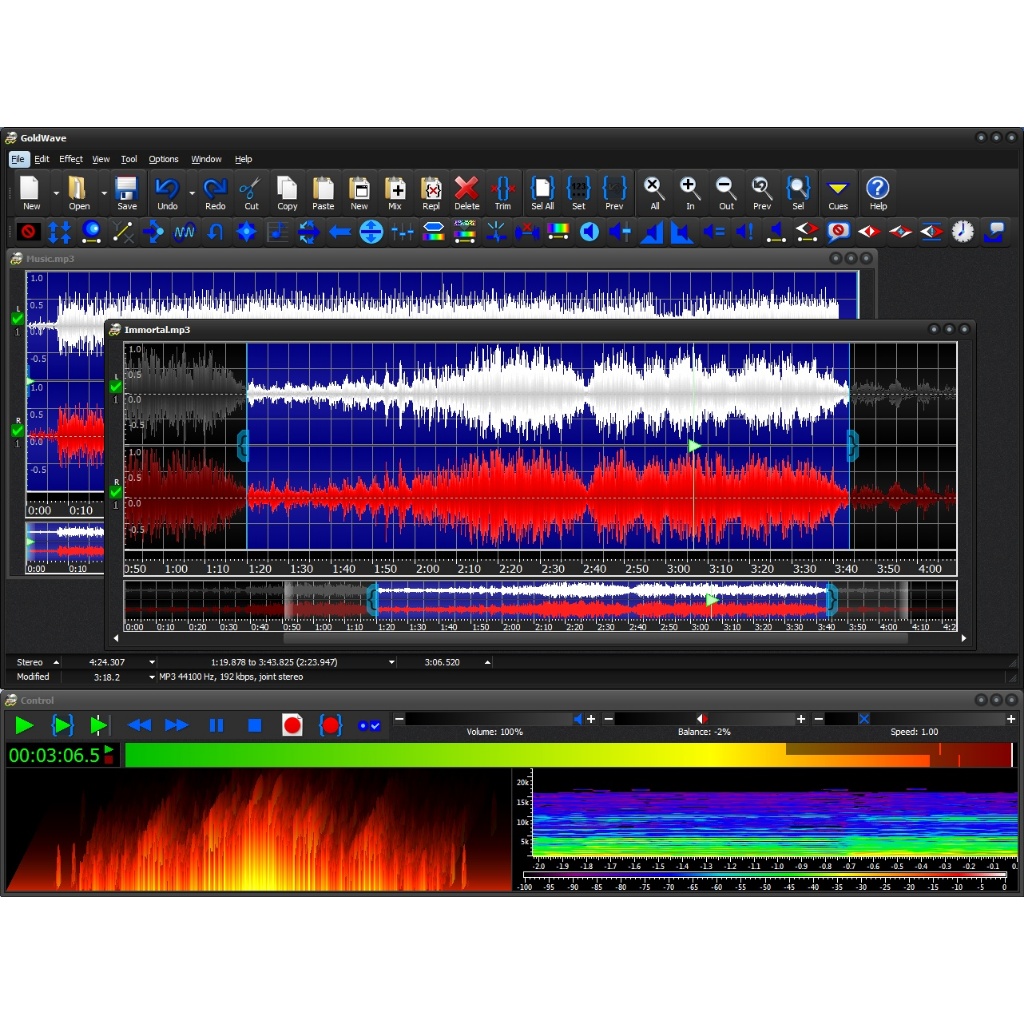This screenshot has width=1024, height=1024.
Task: Click the Mix toolbar icon
Action: coord(395,192)
